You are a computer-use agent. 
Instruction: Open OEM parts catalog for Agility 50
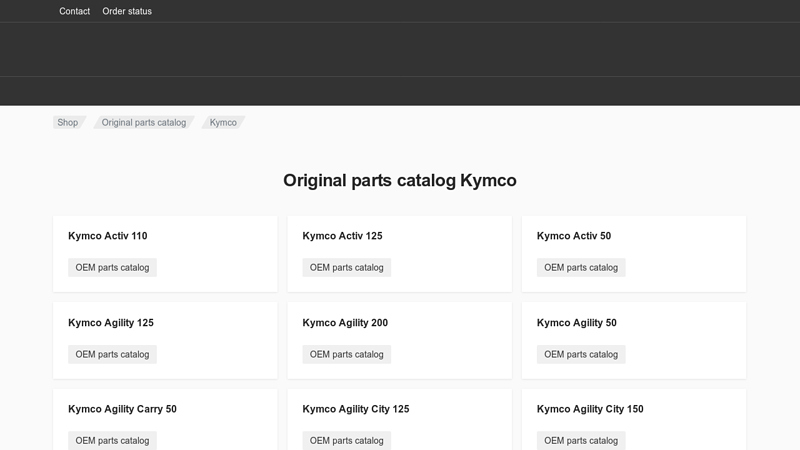(581, 354)
